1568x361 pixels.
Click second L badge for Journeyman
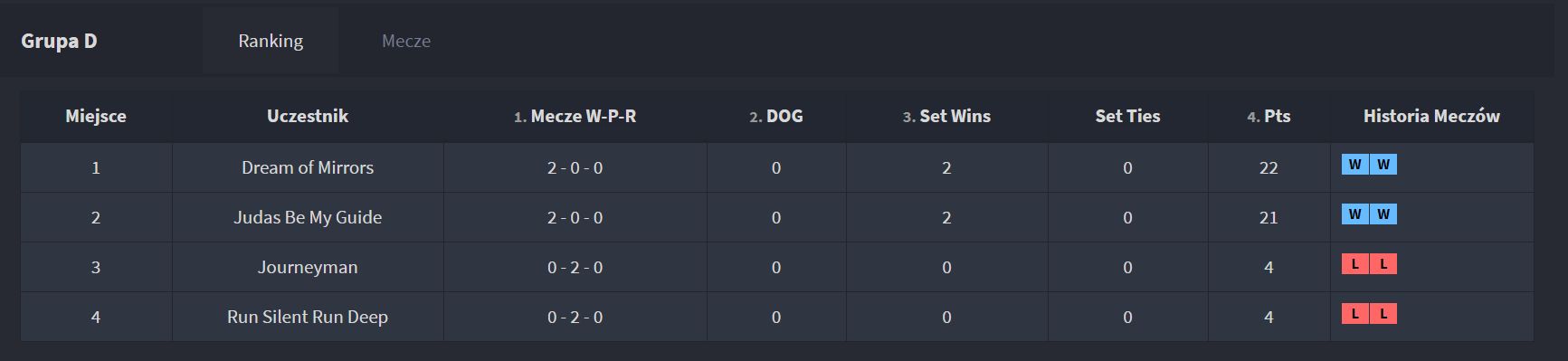point(1383,264)
